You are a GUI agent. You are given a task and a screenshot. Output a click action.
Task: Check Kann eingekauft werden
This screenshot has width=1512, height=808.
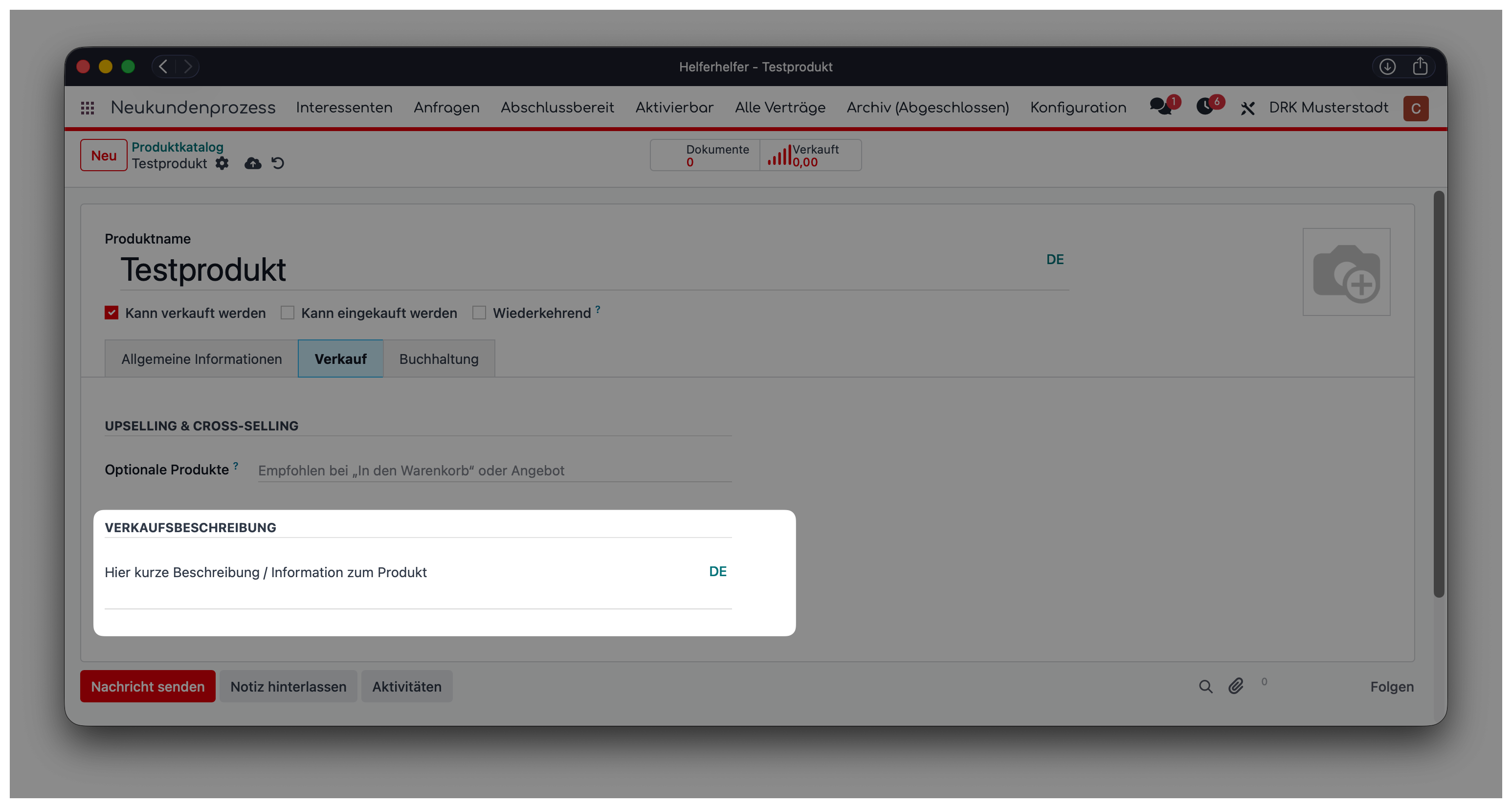point(287,313)
